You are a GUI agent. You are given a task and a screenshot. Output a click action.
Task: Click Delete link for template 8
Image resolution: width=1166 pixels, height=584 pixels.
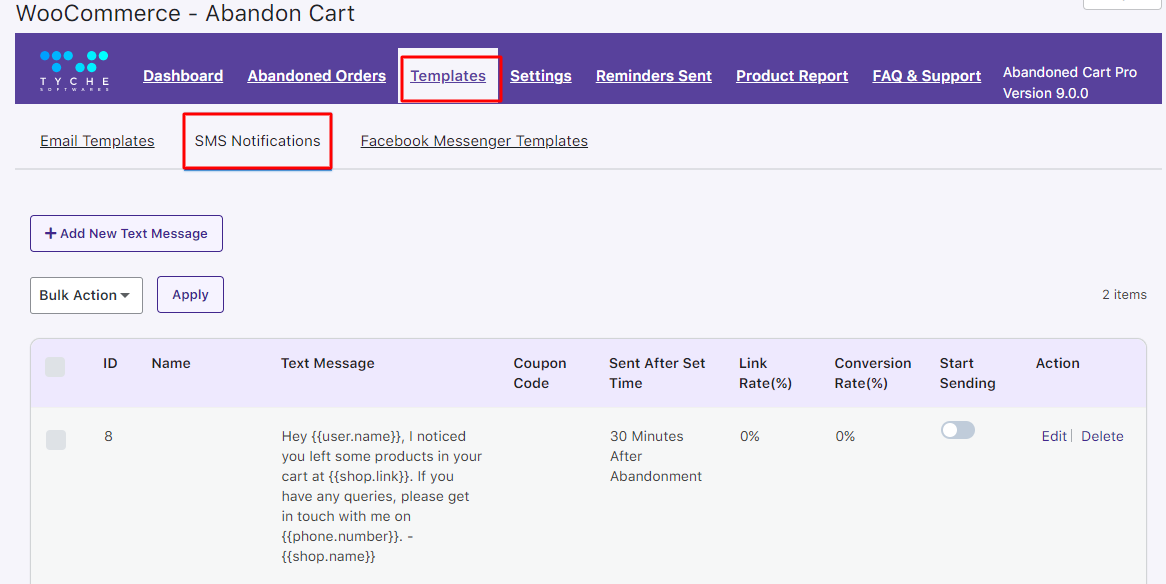[x=1102, y=437]
